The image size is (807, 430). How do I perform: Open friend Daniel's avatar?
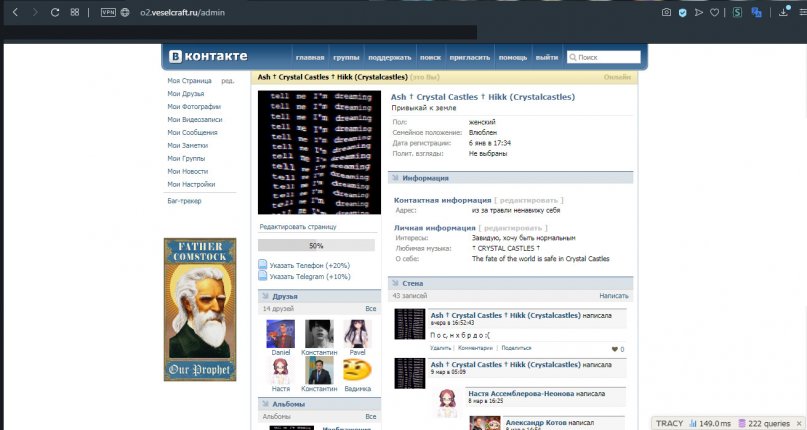pos(280,334)
